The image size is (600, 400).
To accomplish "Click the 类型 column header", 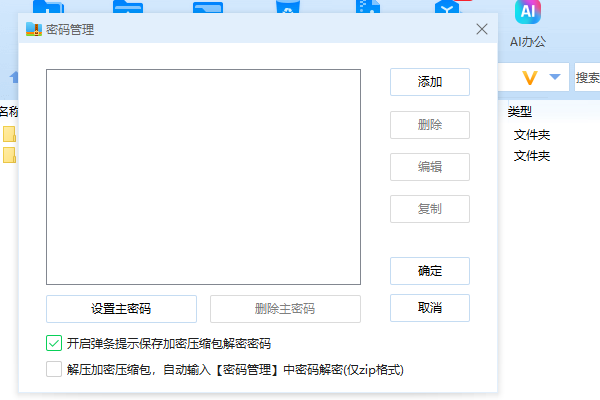I will (x=520, y=112).
